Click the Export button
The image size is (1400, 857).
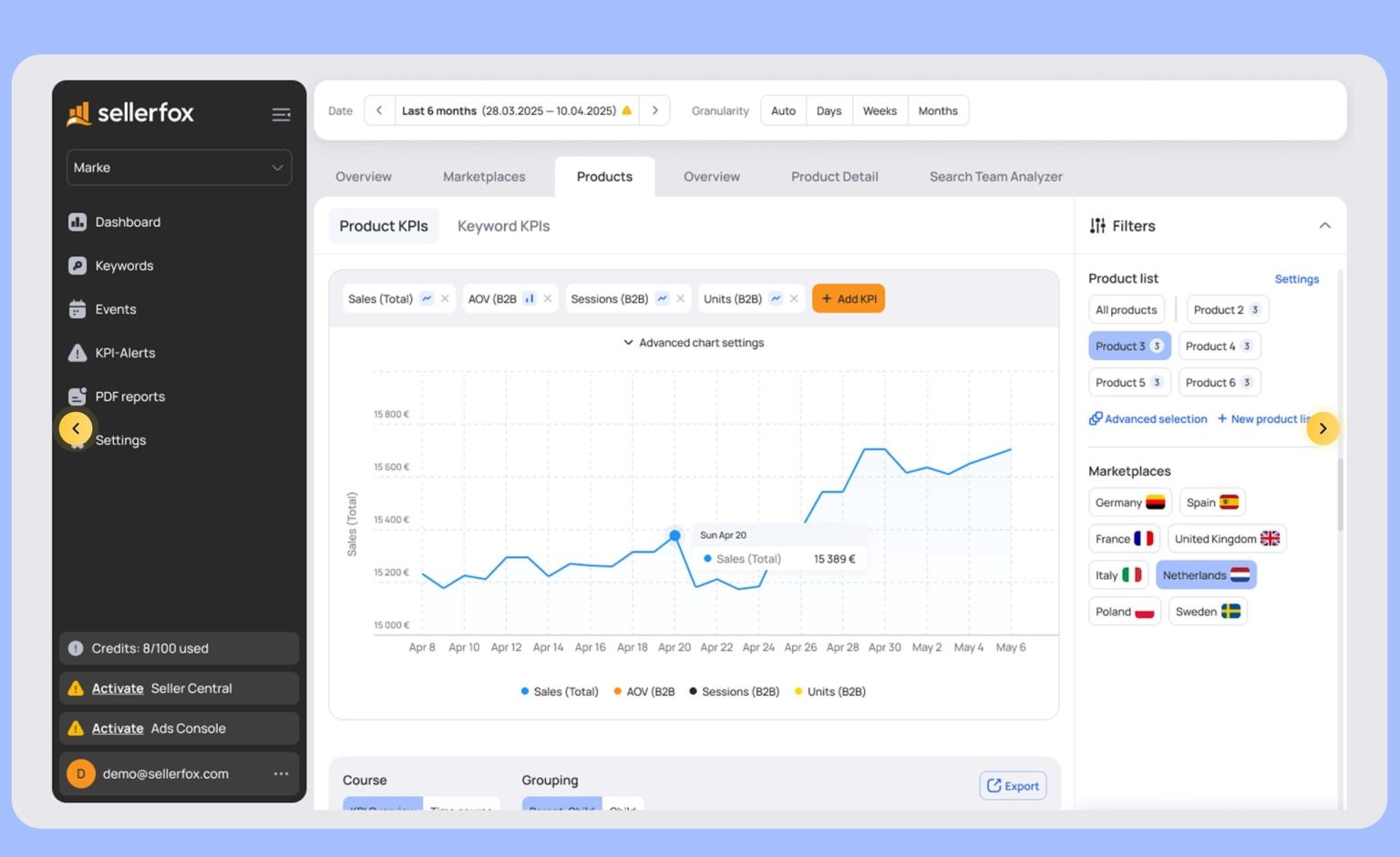tap(1013, 786)
